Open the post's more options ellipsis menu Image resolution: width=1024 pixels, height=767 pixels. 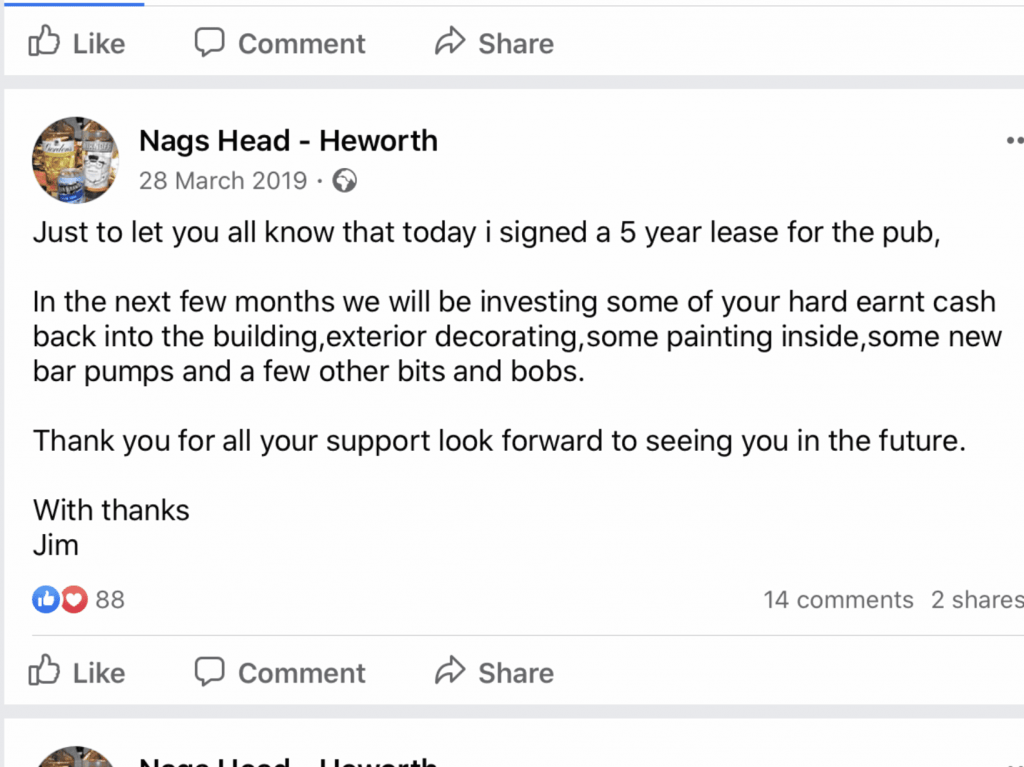pyautogui.click(x=1013, y=141)
